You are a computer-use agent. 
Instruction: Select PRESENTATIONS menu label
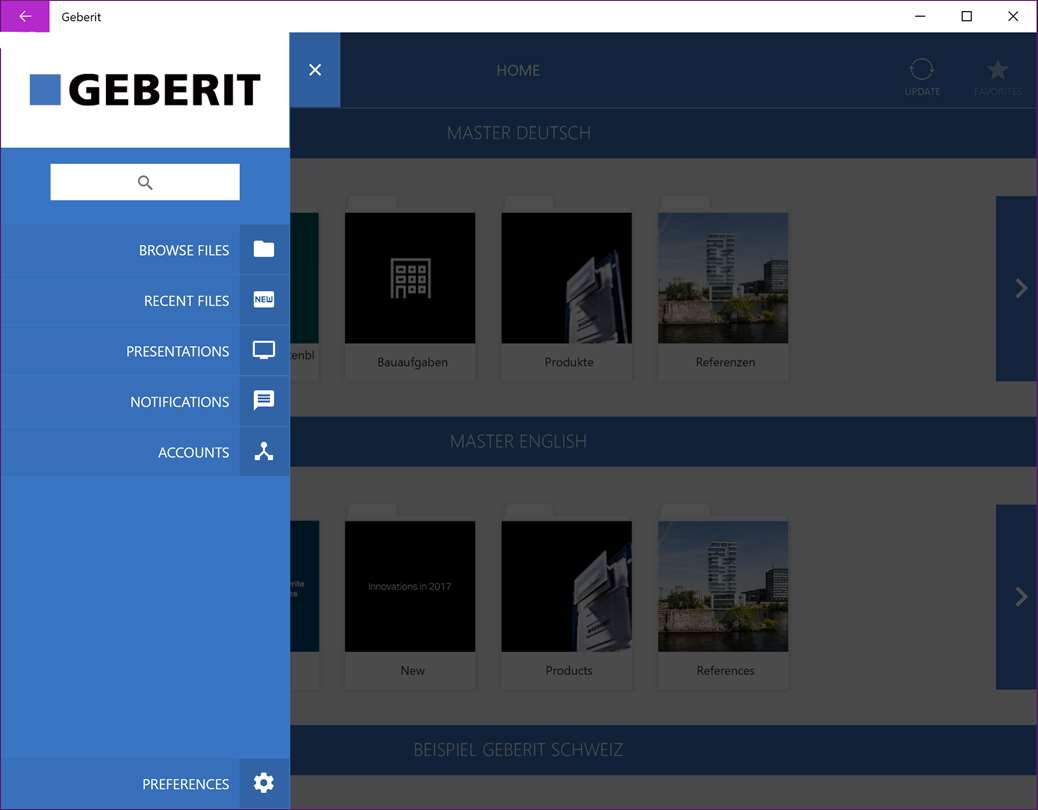177,351
